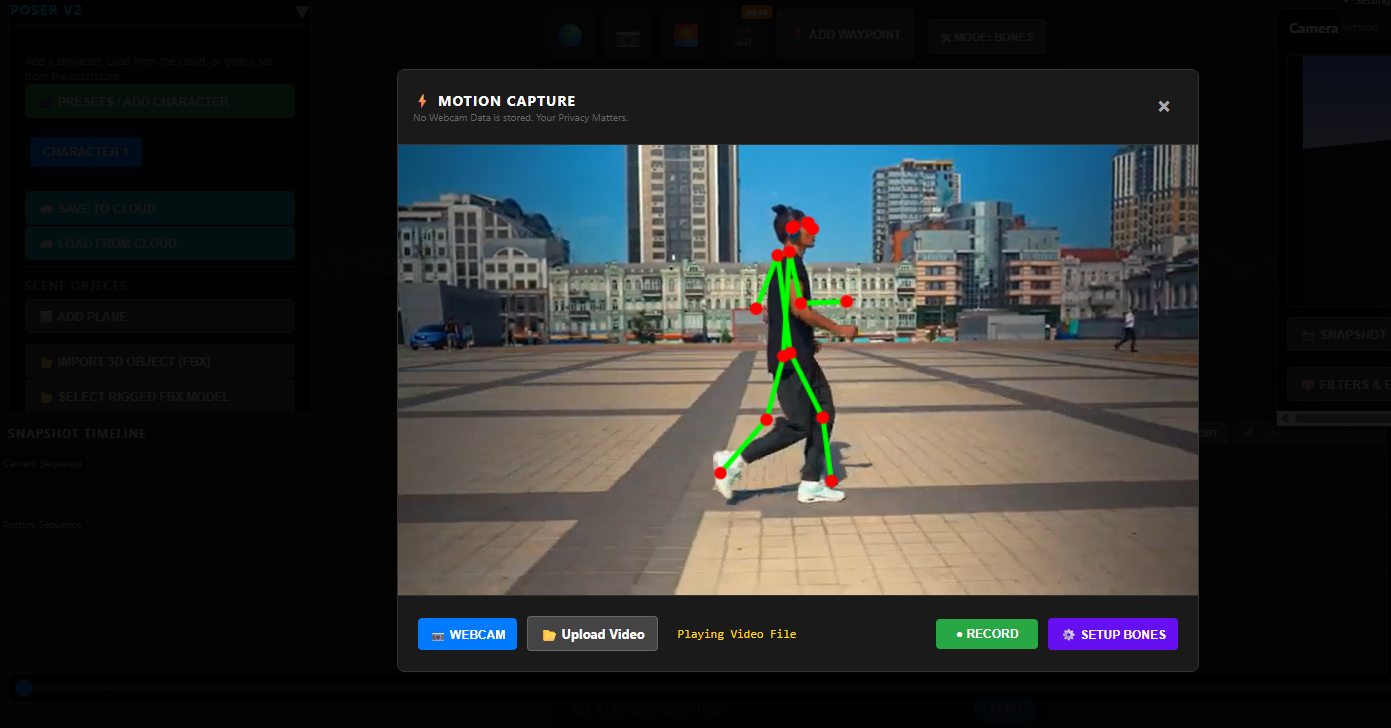Click the lightning bolt in Motion Capture header
This screenshot has width=1391, height=728.
(421, 100)
